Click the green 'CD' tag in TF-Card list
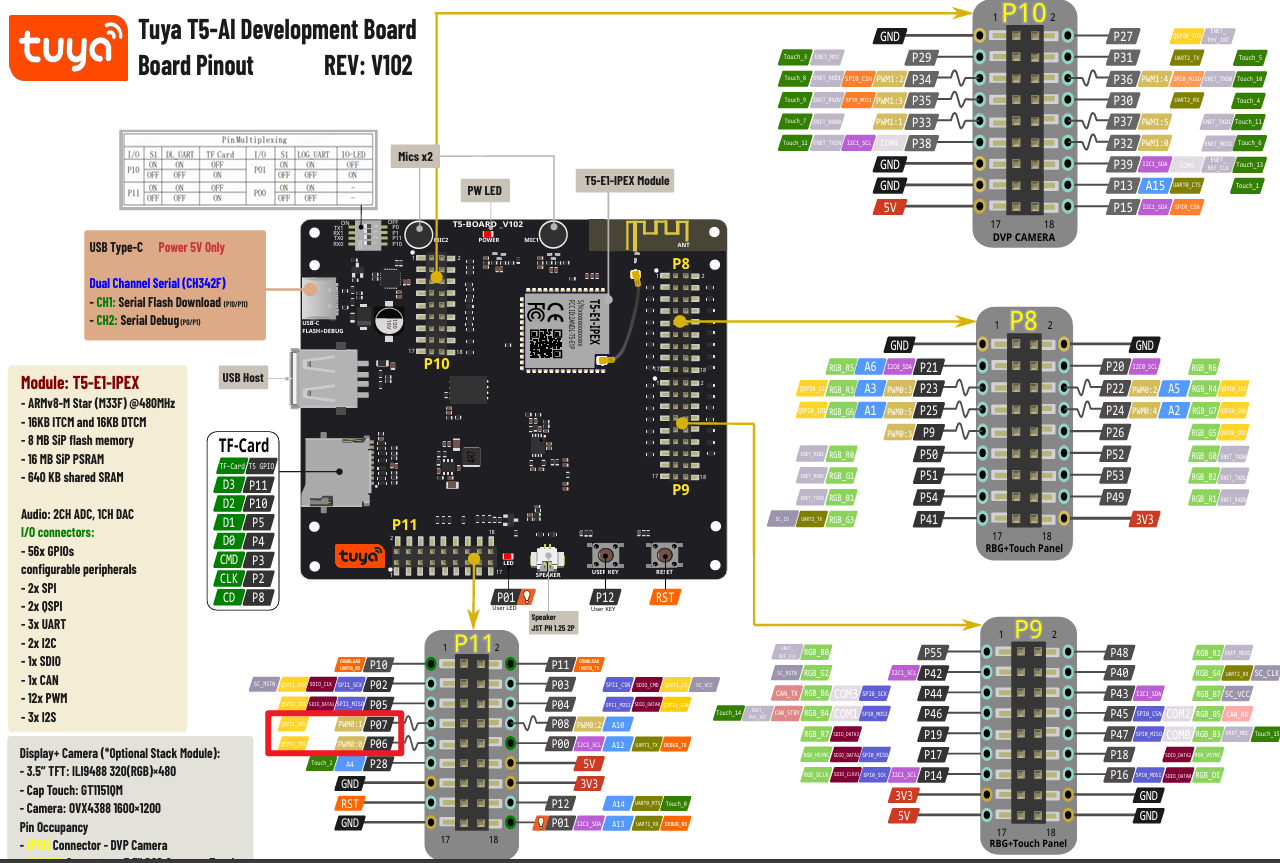 (x=228, y=598)
